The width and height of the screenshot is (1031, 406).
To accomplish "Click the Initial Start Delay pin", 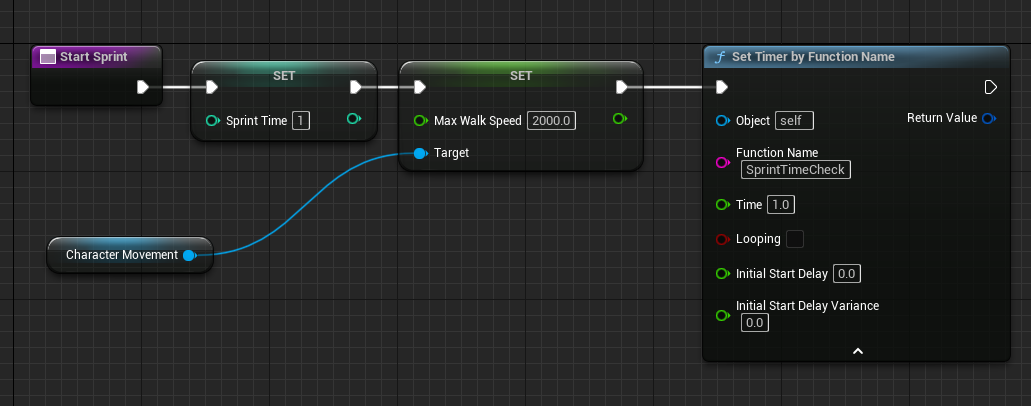I will [x=723, y=274].
